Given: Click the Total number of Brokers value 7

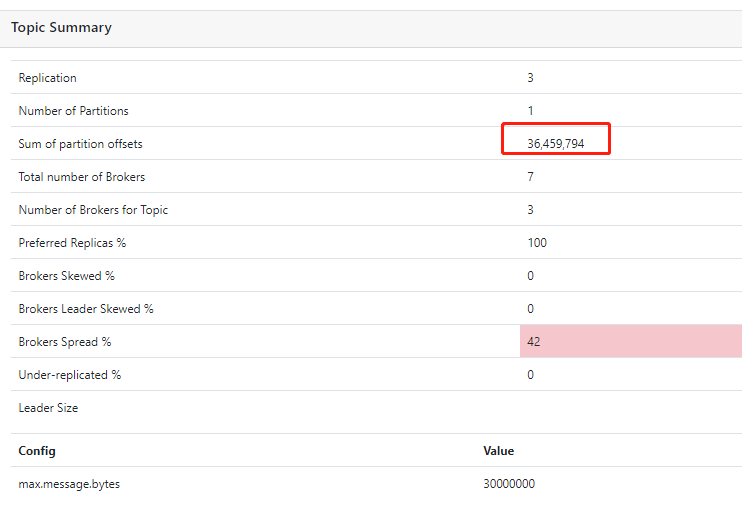Looking at the screenshot, I should 530,177.
